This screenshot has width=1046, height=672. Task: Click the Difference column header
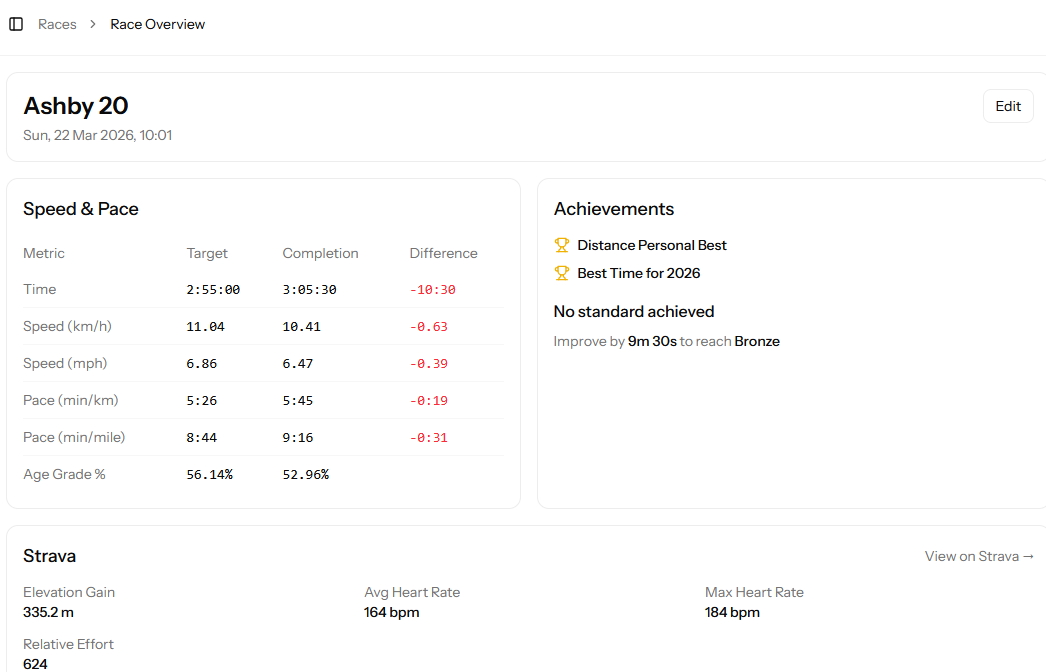443,253
